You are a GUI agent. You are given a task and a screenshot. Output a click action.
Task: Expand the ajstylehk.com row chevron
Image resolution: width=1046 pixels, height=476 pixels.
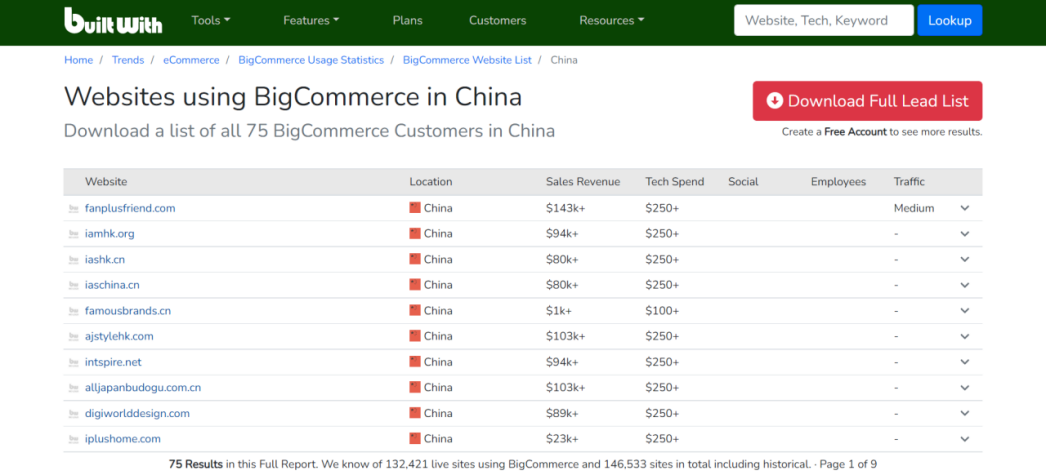964,336
